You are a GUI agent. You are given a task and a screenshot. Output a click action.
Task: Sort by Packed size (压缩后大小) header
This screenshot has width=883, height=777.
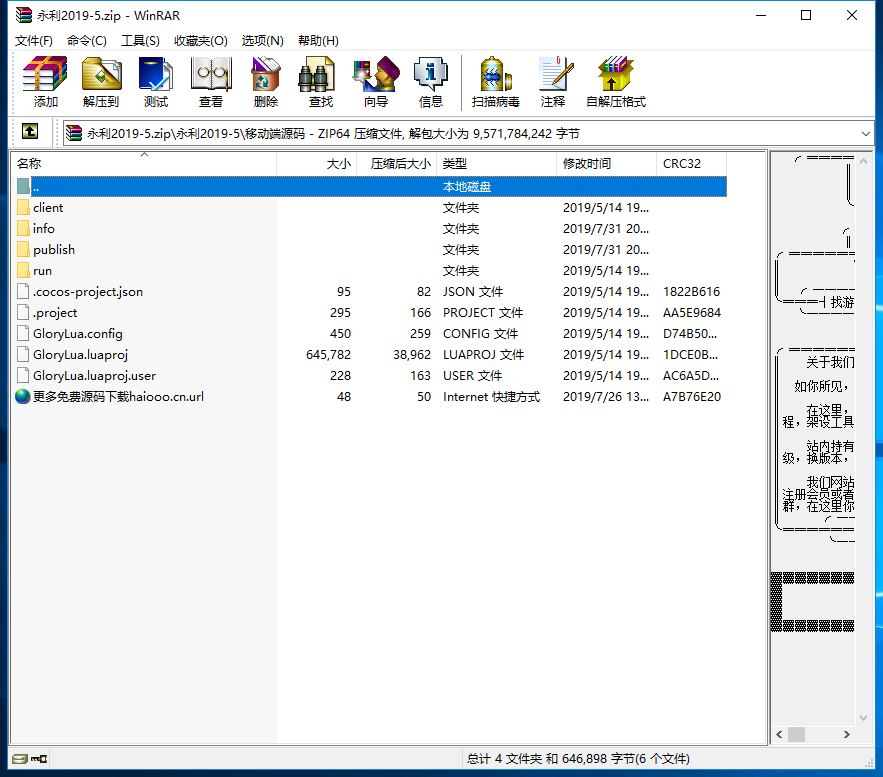coord(396,163)
